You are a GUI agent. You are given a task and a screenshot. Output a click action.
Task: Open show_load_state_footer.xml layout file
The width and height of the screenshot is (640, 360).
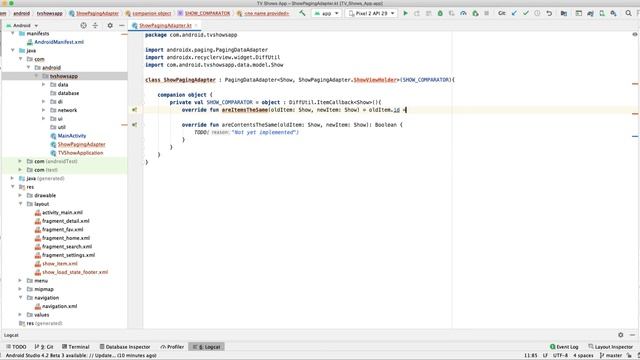click(75, 272)
